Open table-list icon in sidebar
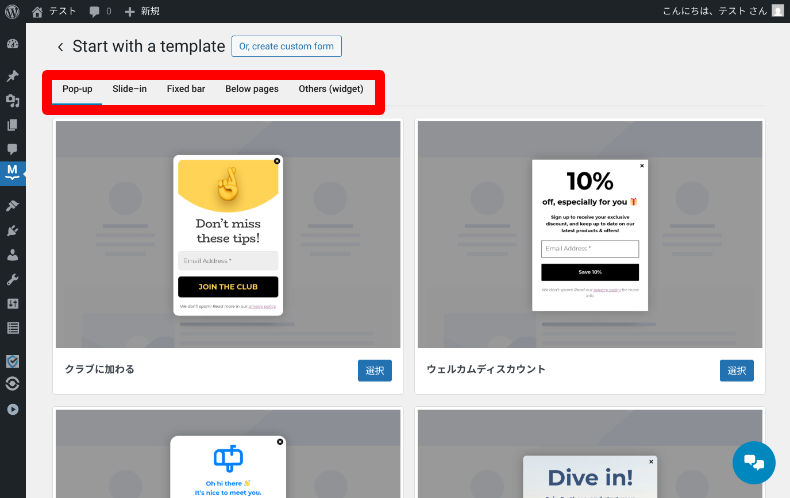790x498 pixels. (13, 328)
